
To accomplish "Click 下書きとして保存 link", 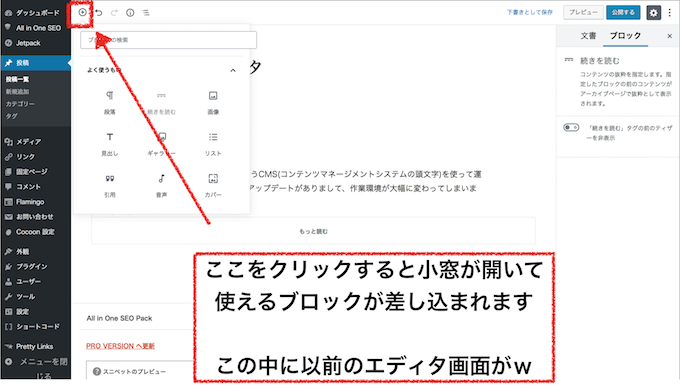I will 530,13.
